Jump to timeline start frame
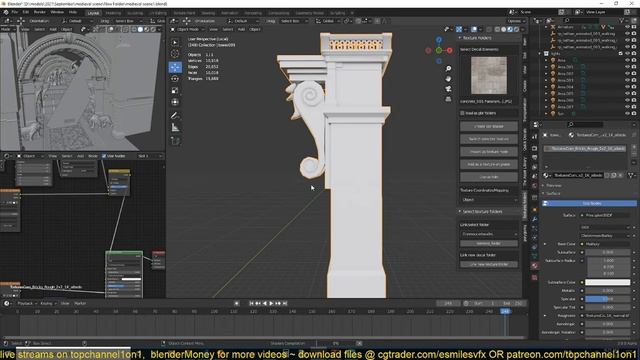The width and height of the screenshot is (640, 360). tap(251, 303)
